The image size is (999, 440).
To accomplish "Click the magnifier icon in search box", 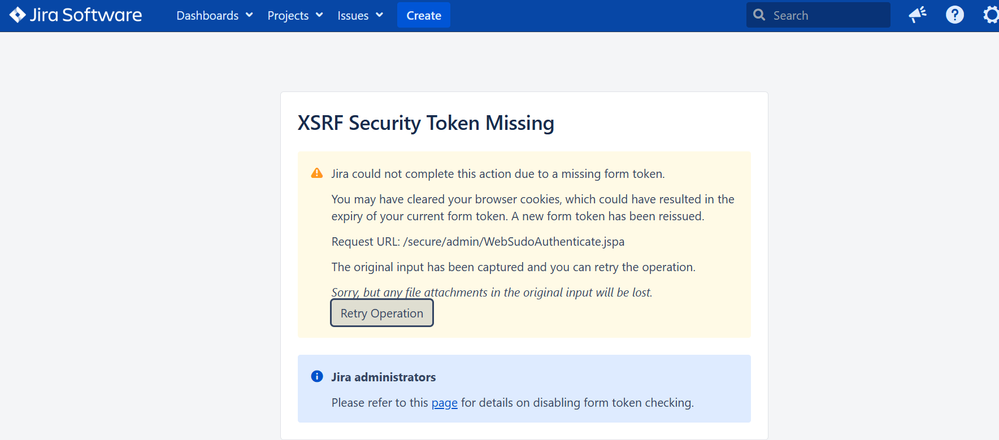I will pos(759,15).
